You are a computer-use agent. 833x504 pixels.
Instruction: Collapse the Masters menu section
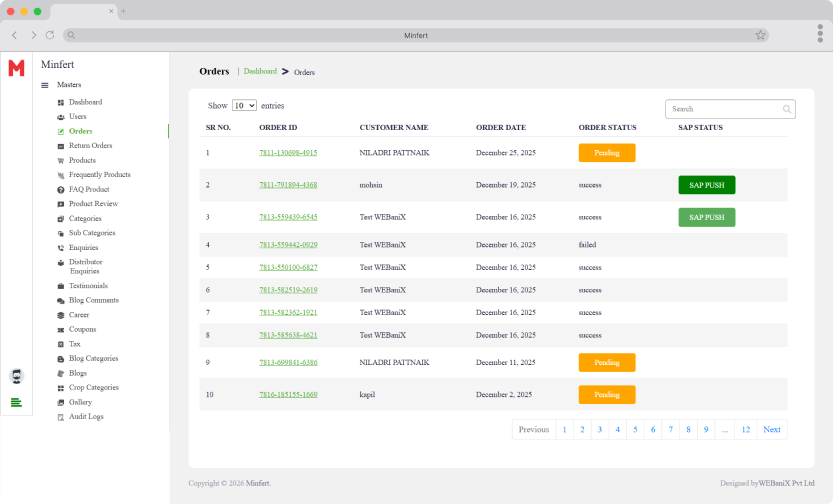[44, 85]
